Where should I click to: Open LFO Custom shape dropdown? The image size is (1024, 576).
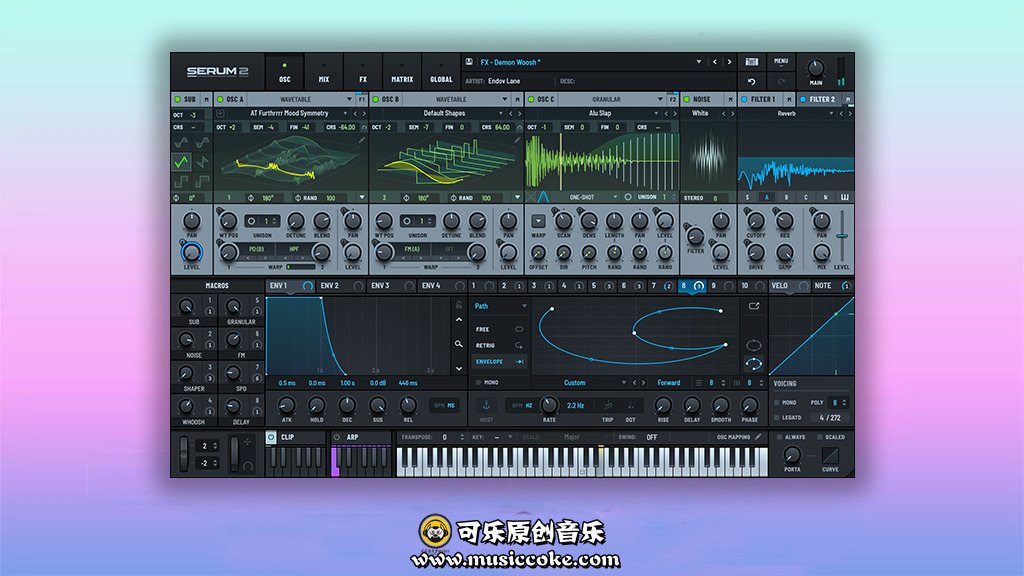(624, 383)
